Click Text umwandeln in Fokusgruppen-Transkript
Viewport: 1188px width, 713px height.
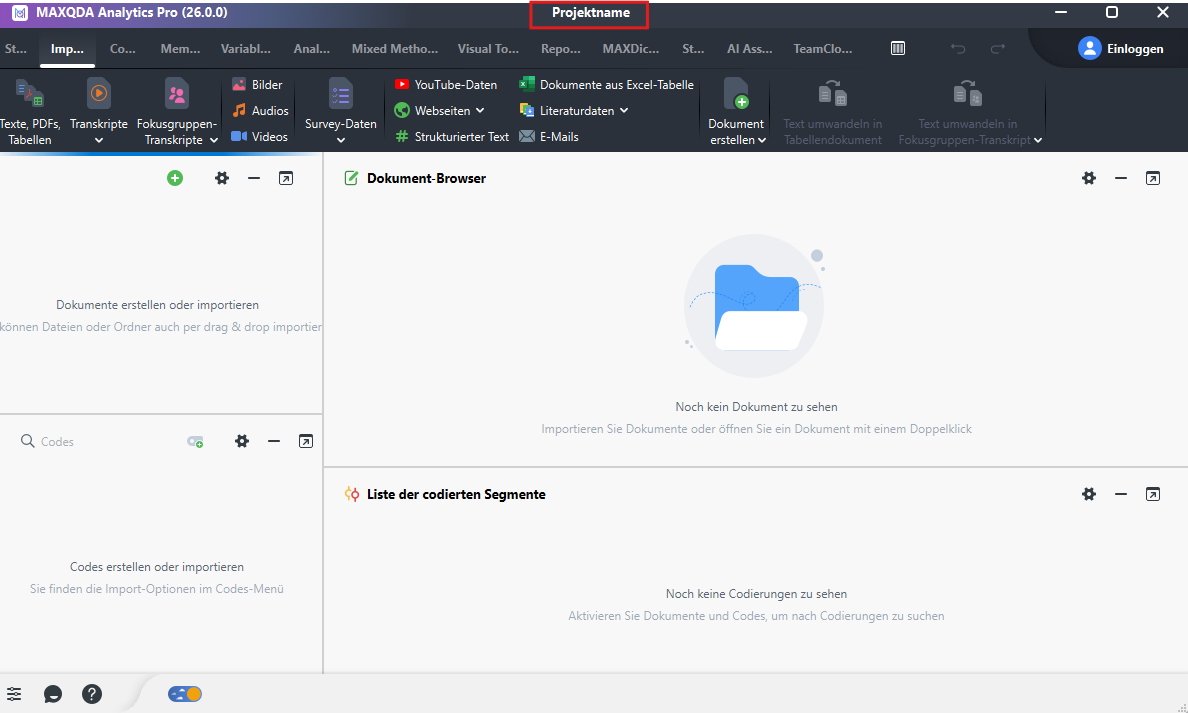click(x=968, y=111)
